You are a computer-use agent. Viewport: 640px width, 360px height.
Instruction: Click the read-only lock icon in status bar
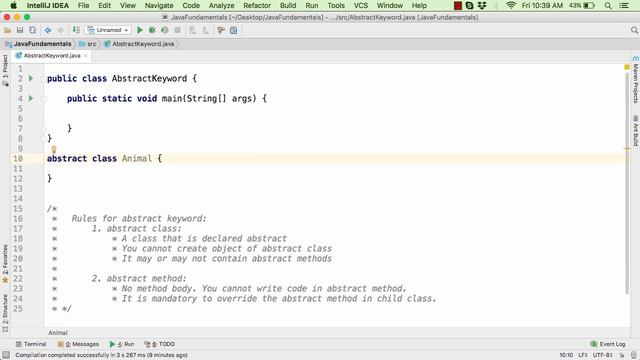point(622,355)
